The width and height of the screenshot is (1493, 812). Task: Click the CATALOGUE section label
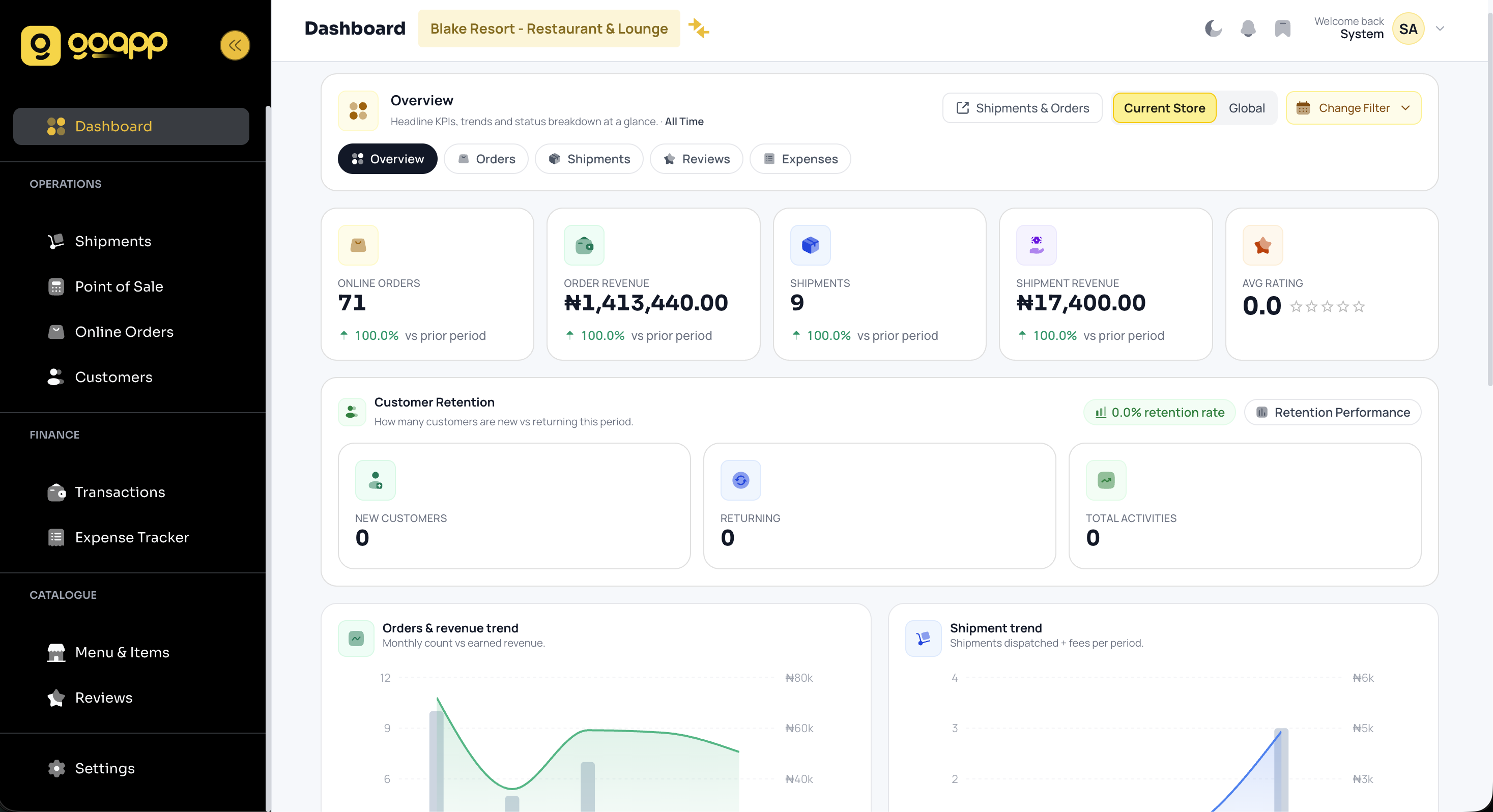click(x=63, y=595)
